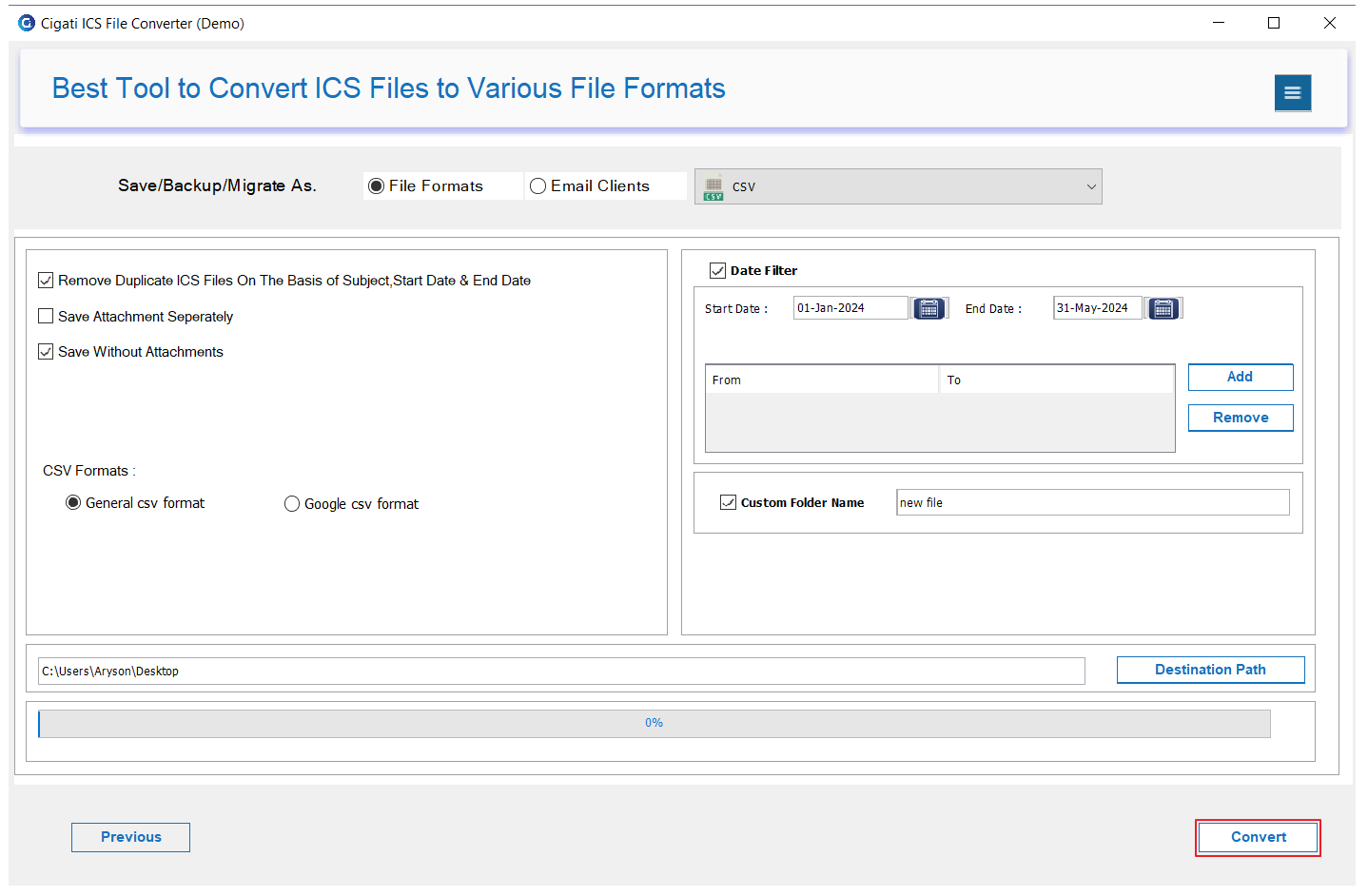Click the custom folder name text field

(1093, 502)
